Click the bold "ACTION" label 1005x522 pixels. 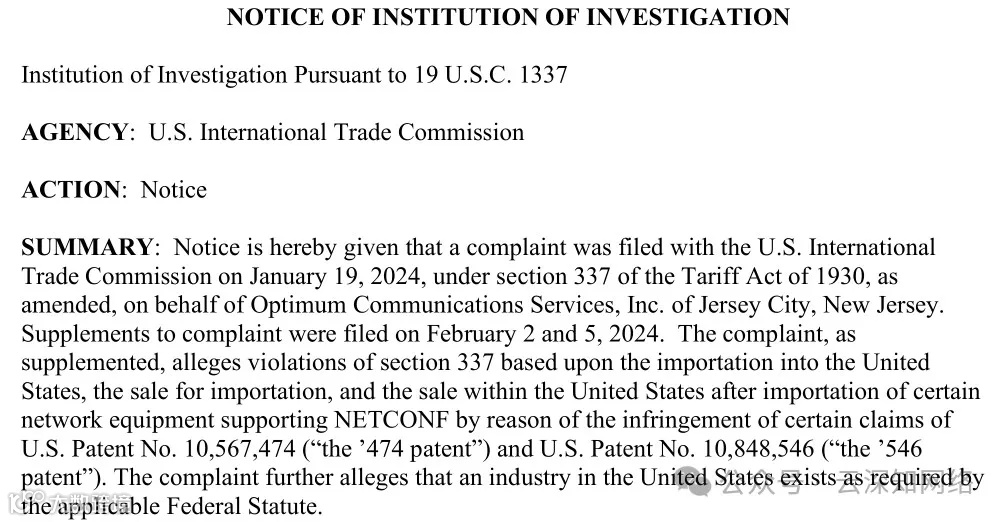(x=72, y=190)
